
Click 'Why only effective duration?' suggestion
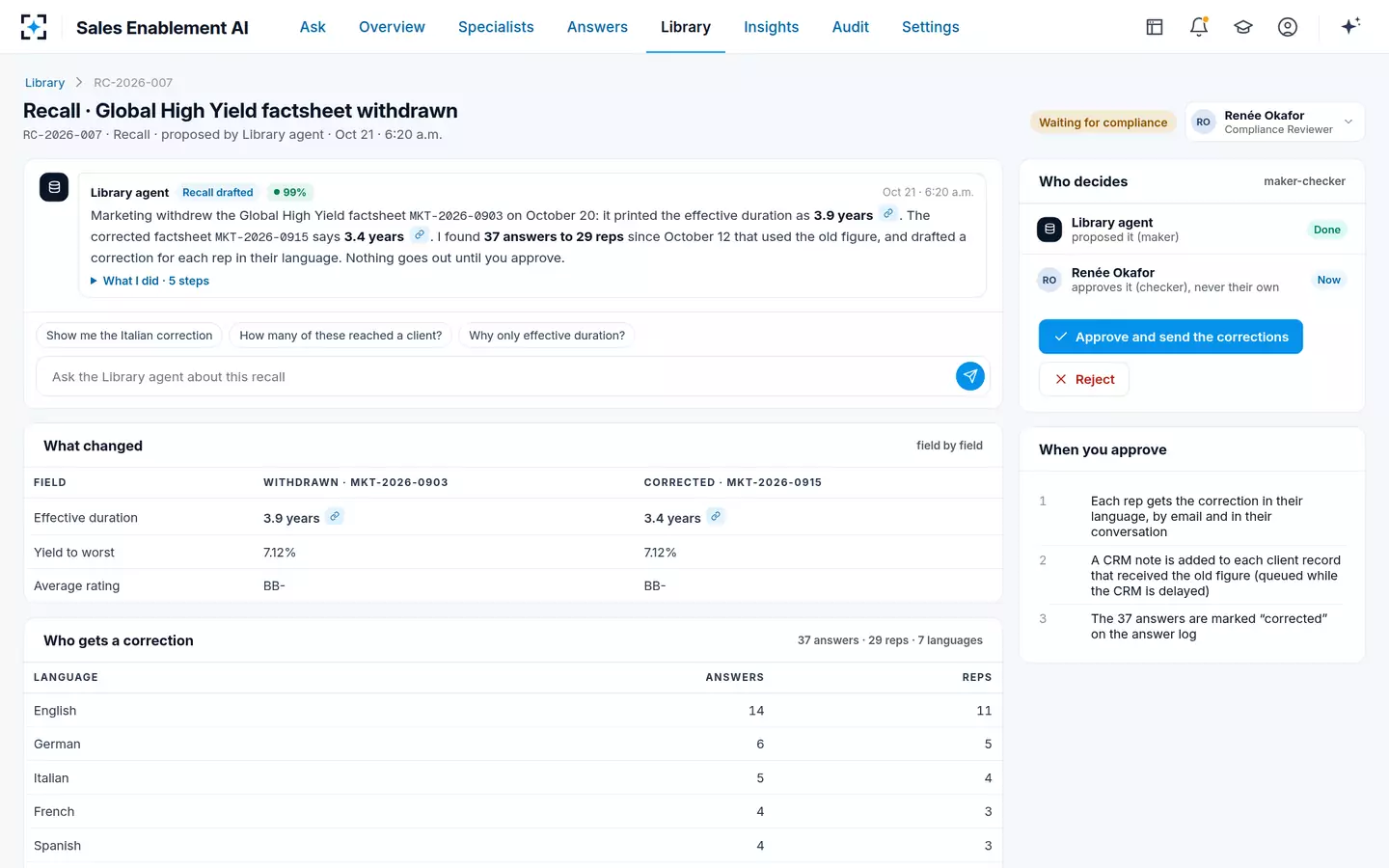pyautogui.click(x=547, y=336)
